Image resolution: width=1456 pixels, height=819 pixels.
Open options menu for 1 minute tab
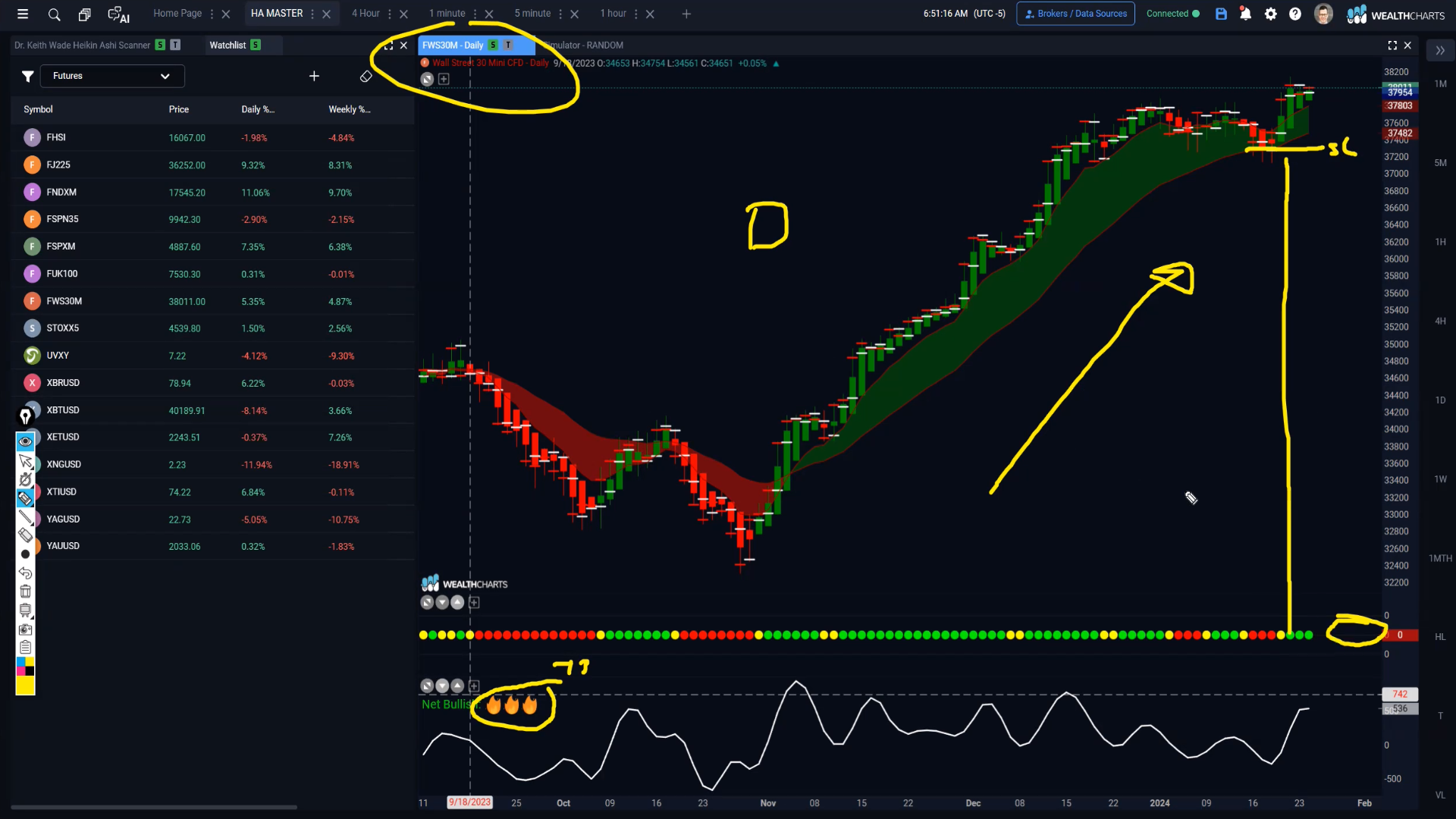[475, 14]
